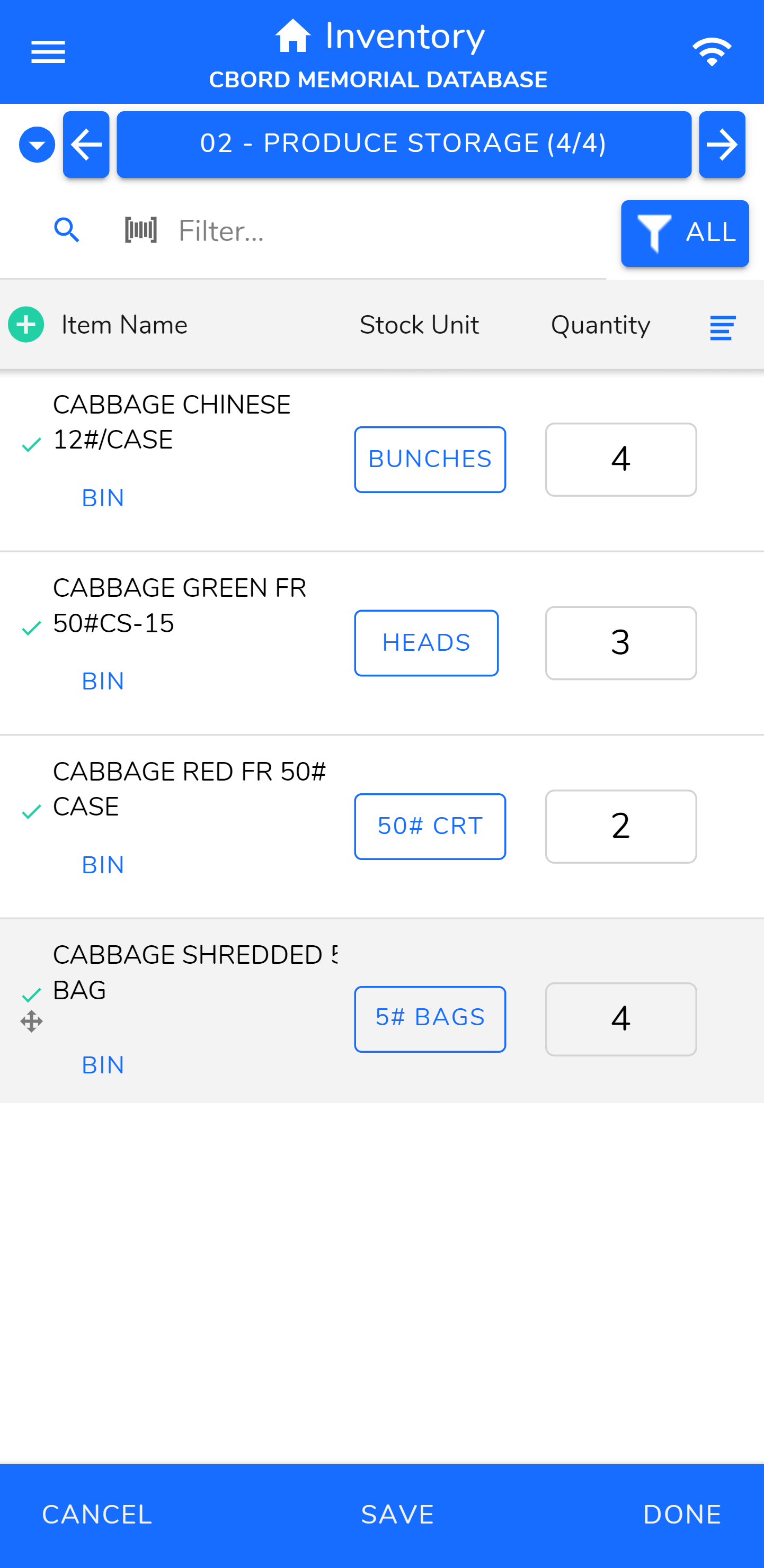Go to next storage location arrow
The height and width of the screenshot is (1568, 764).
click(722, 145)
